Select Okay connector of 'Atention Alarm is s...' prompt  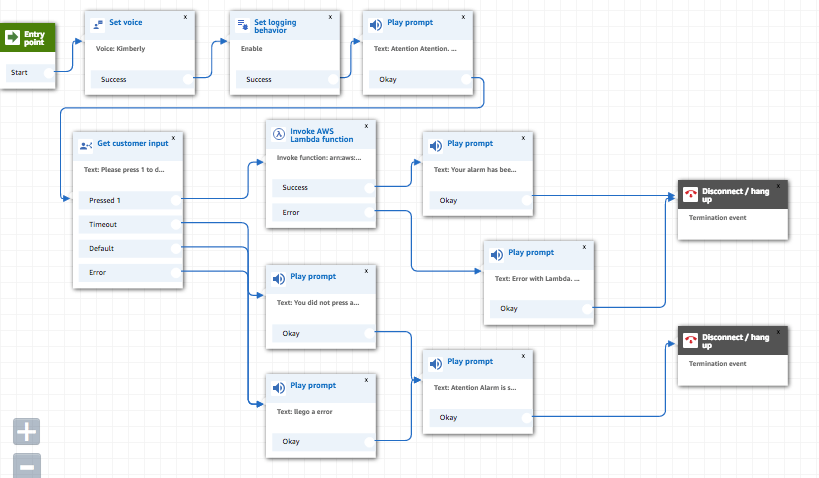(526, 417)
